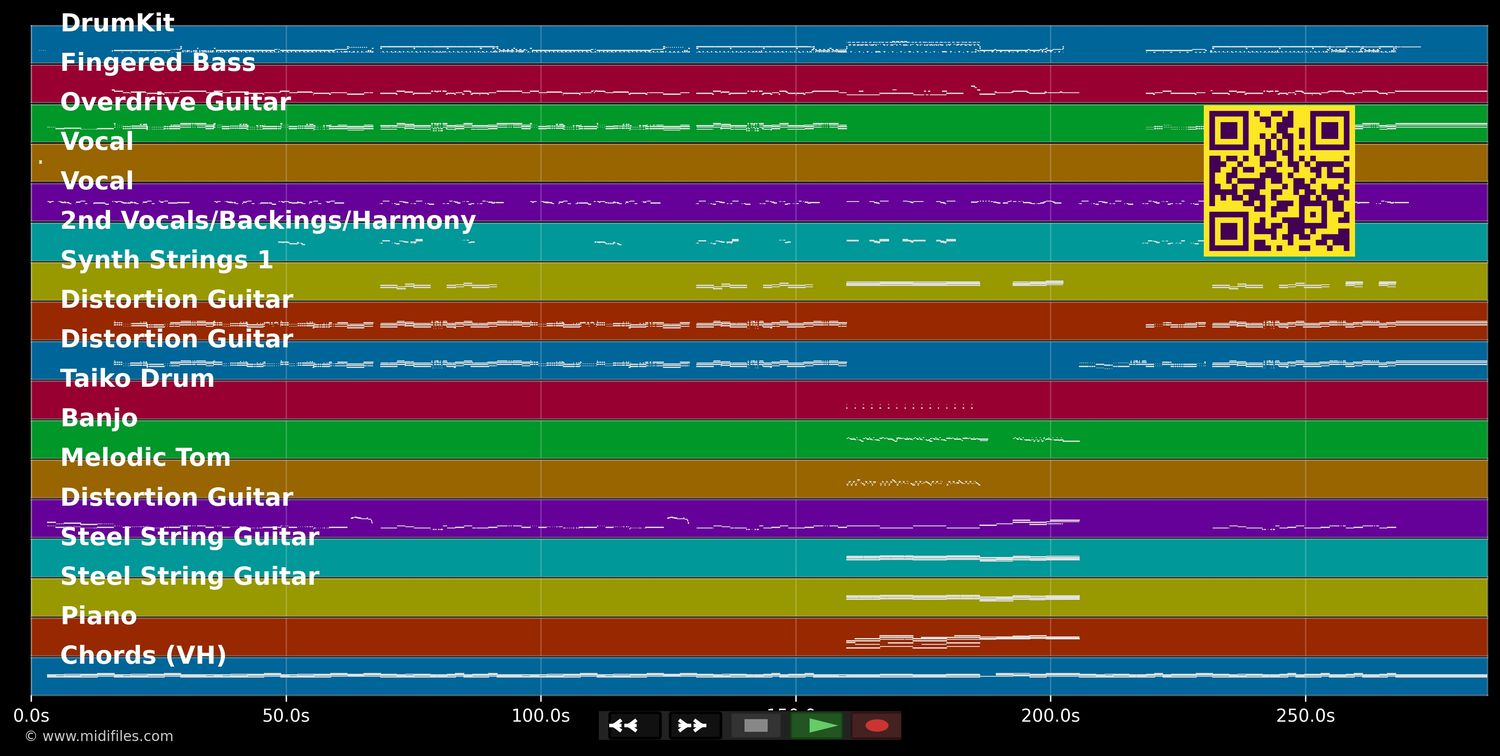Select the Banjo track label
The width and height of the screenshot is (1500, 756).
tap(98, 418)
